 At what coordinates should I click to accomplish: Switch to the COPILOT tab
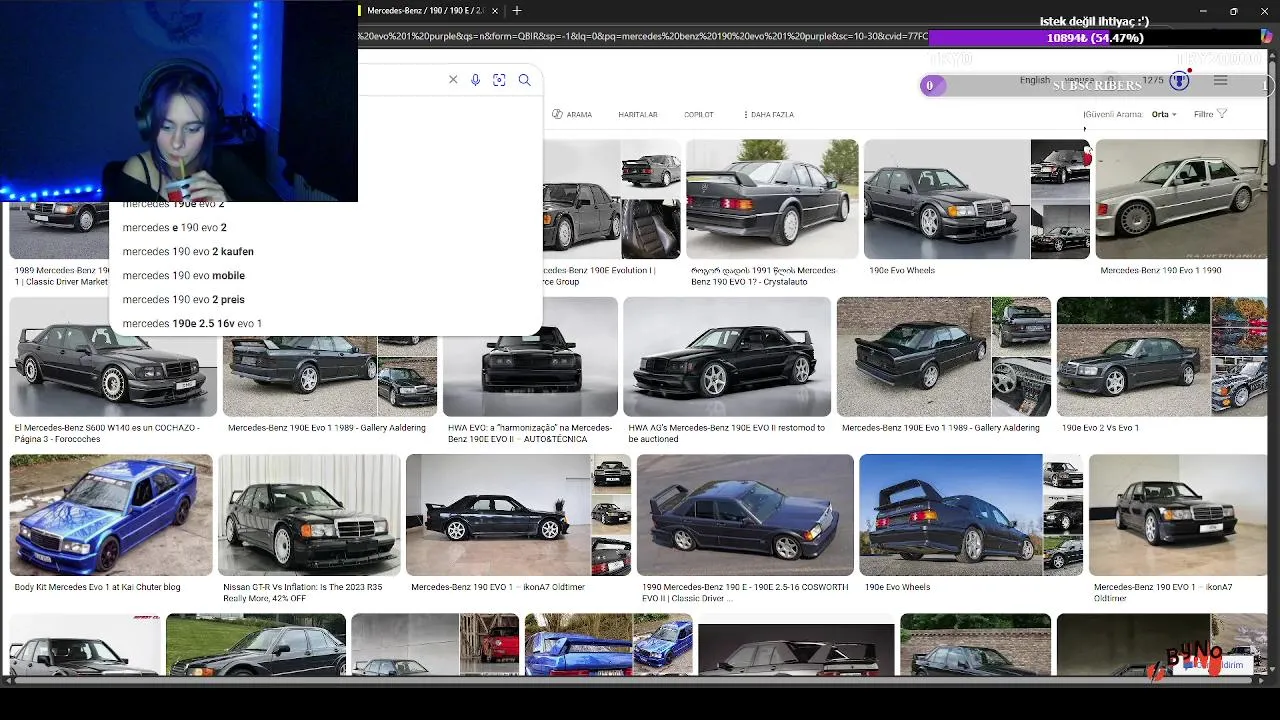(x=699, y=114)
